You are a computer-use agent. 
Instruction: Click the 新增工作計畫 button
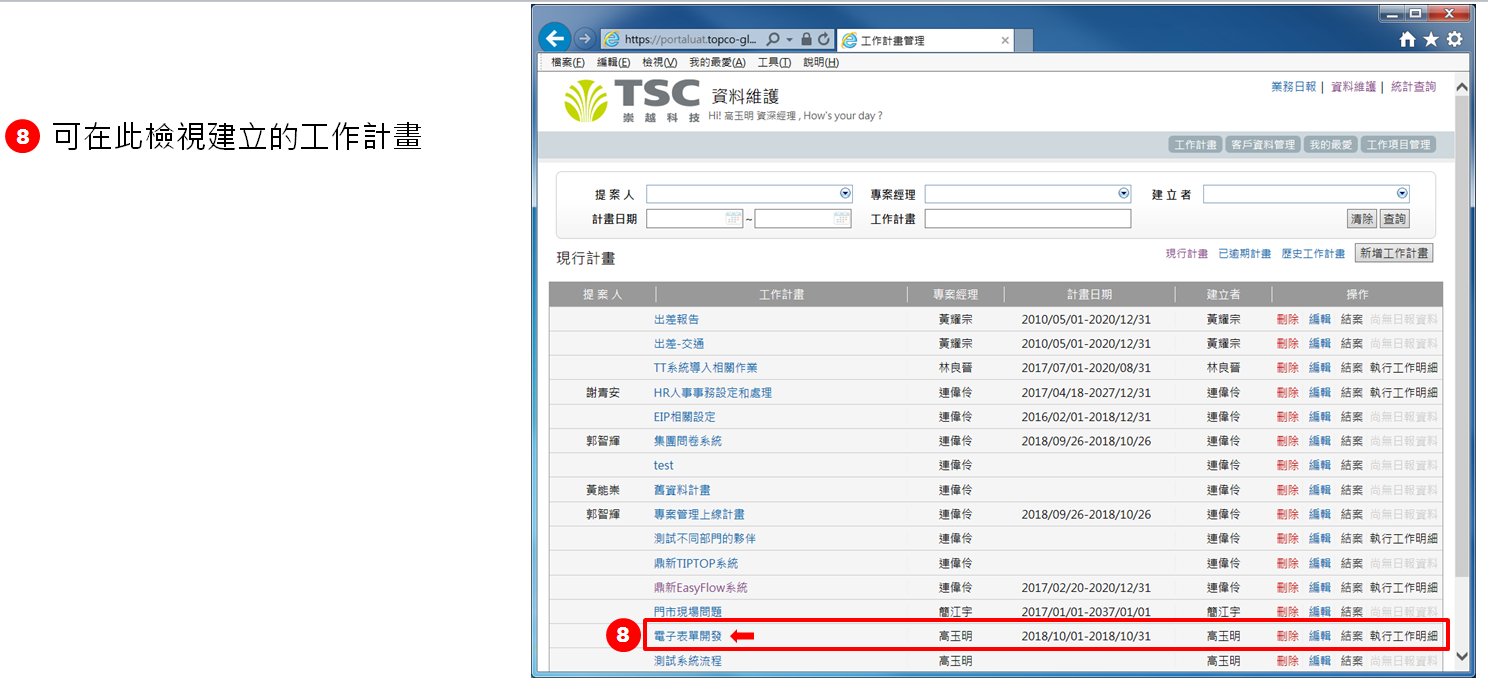tap(1394, 254)
